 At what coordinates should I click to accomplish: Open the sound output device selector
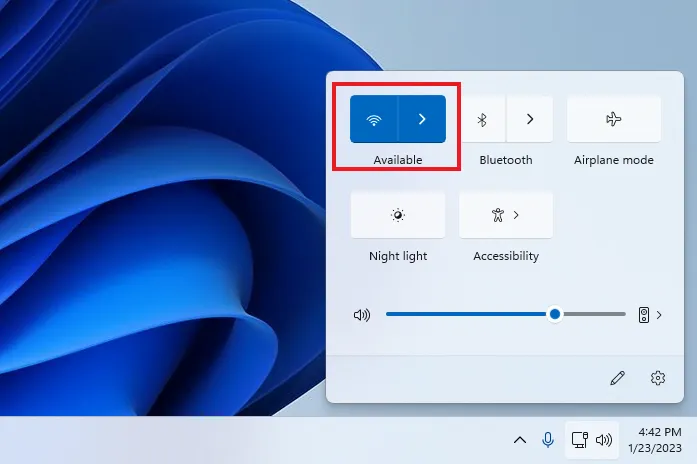[644, 315]
